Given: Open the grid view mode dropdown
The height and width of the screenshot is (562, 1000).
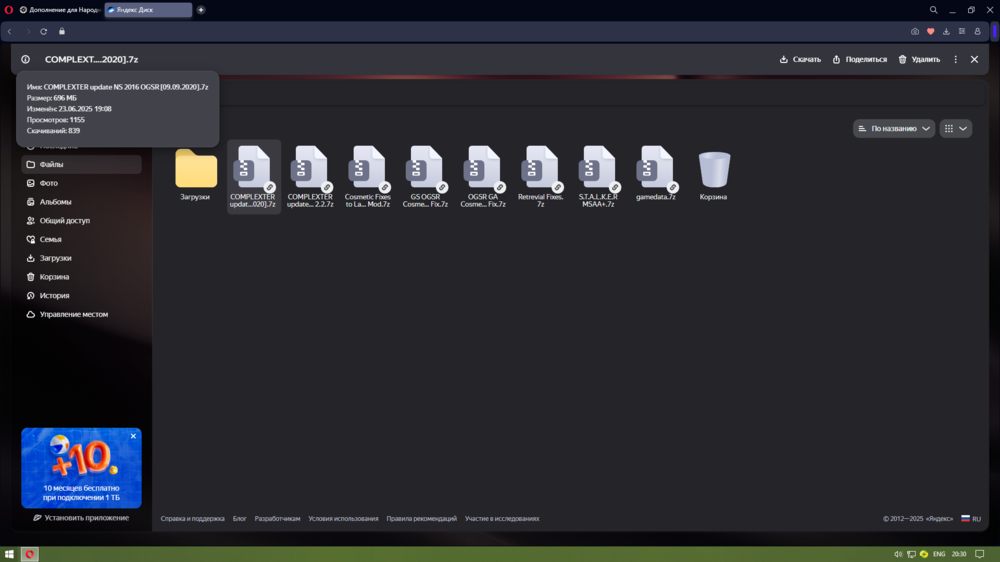Looking at the screenshot, I should [x=956, y=129].
